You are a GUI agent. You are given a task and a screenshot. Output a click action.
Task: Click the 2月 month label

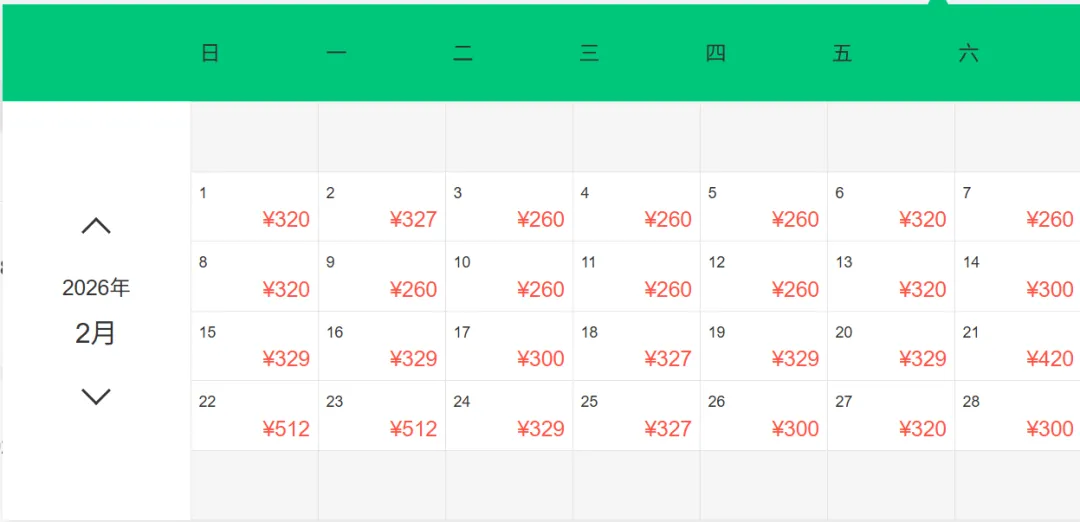[x=95, y=333]
